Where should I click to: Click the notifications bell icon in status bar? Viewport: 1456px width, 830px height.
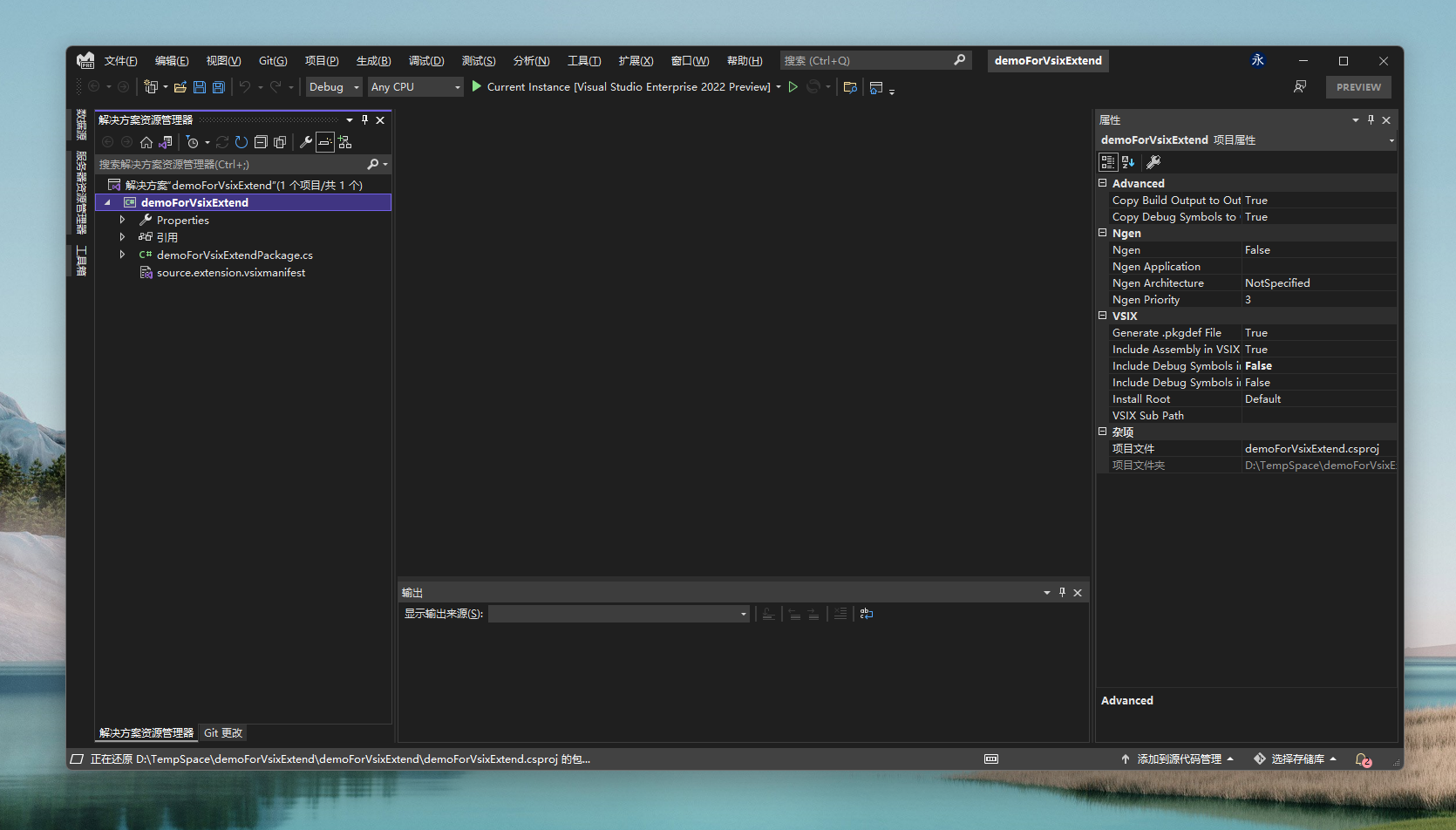(1364, 759)
